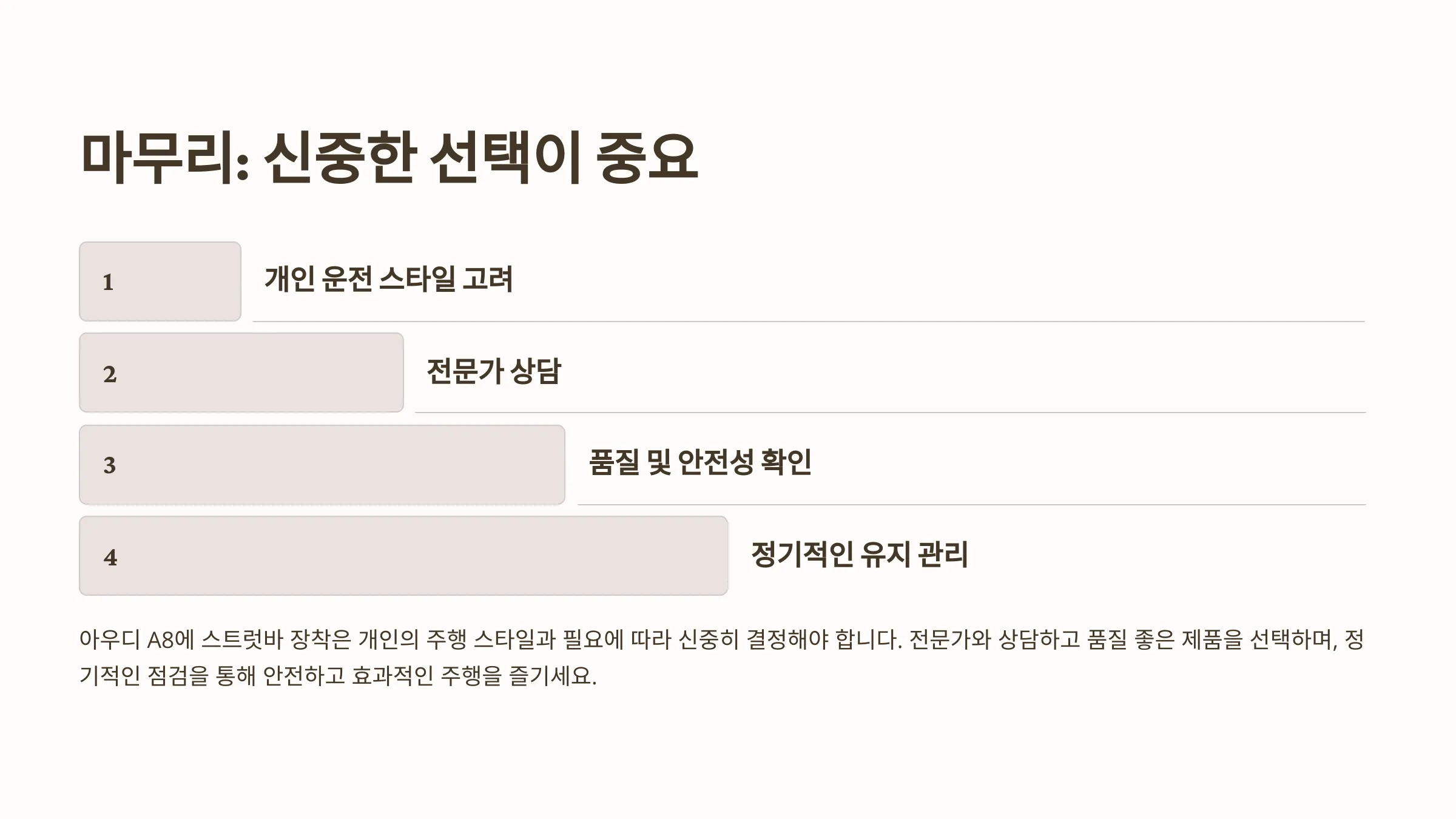
Task: Click the number 2 digit
Action: (110, 374)
